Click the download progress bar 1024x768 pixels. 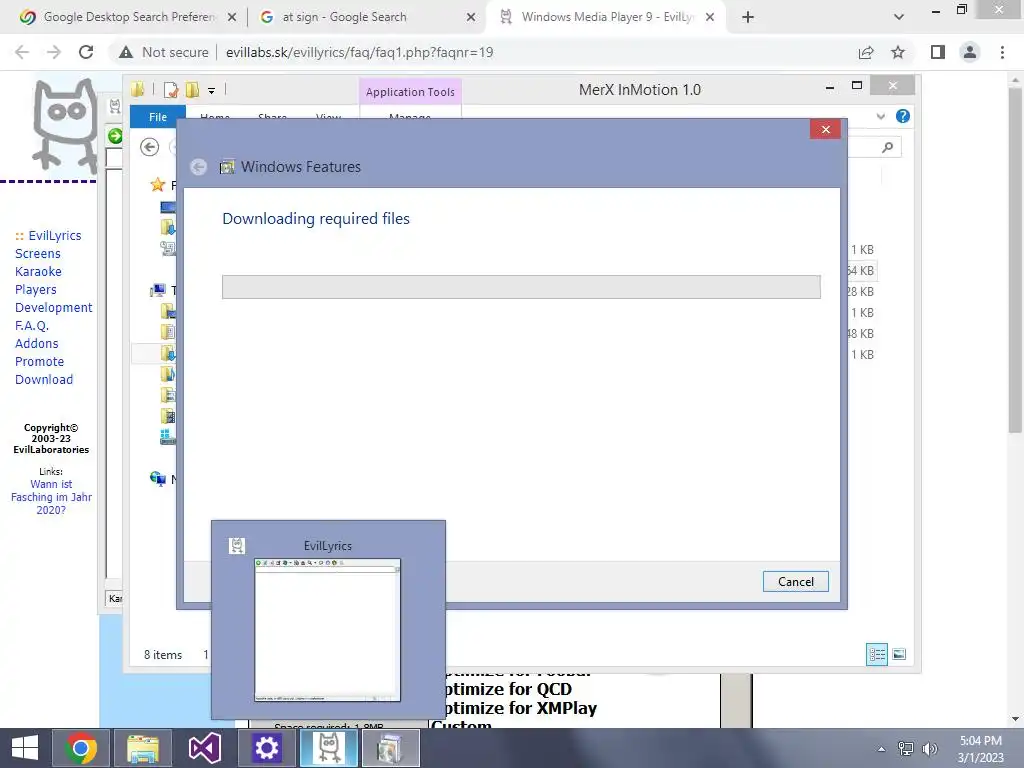(521, 287)
